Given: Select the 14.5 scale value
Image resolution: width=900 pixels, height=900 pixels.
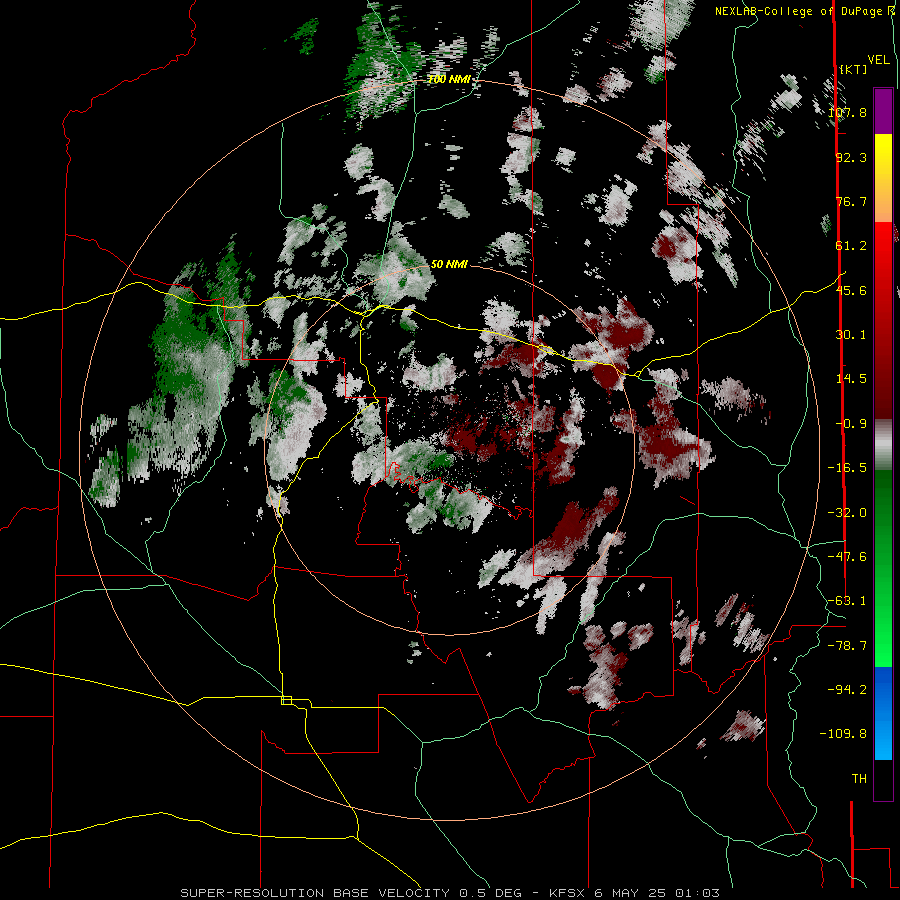Looking at the screenshot, I should pos(851,379).
